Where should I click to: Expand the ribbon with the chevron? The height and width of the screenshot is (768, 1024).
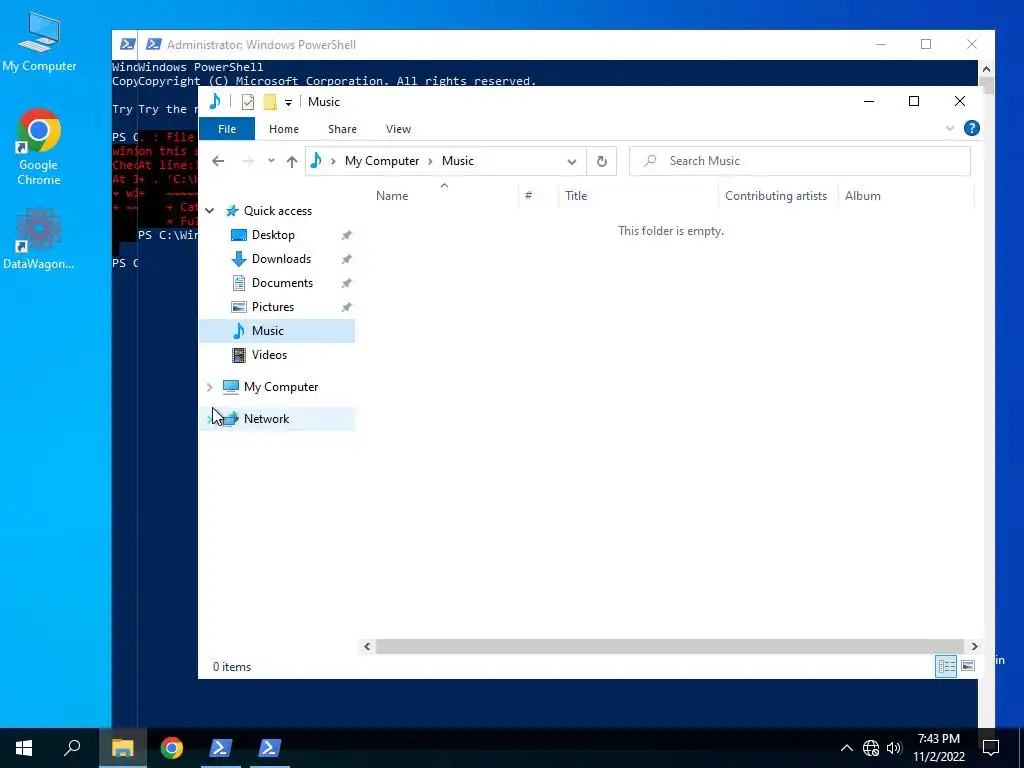[x=950, y=129]
